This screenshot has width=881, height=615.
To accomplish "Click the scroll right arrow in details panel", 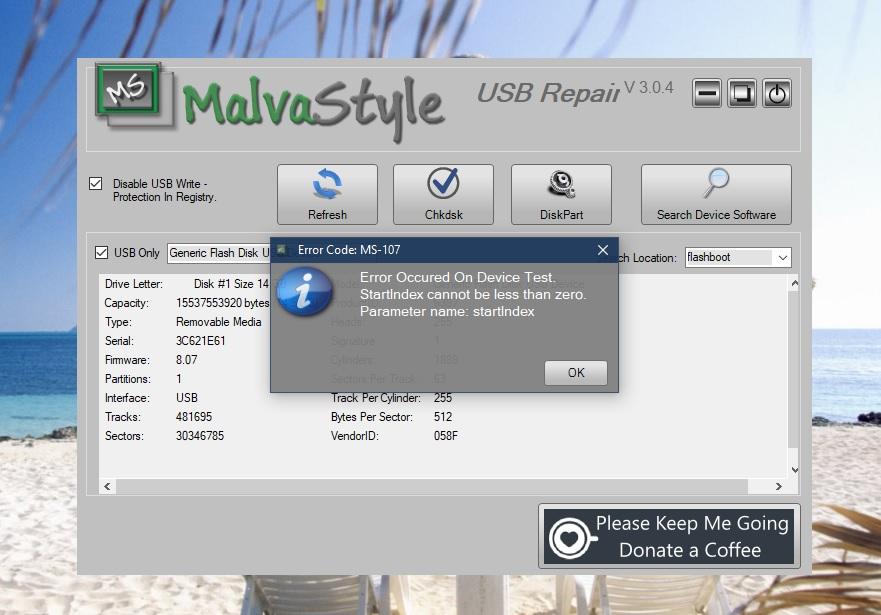I will tap(779, 486).
